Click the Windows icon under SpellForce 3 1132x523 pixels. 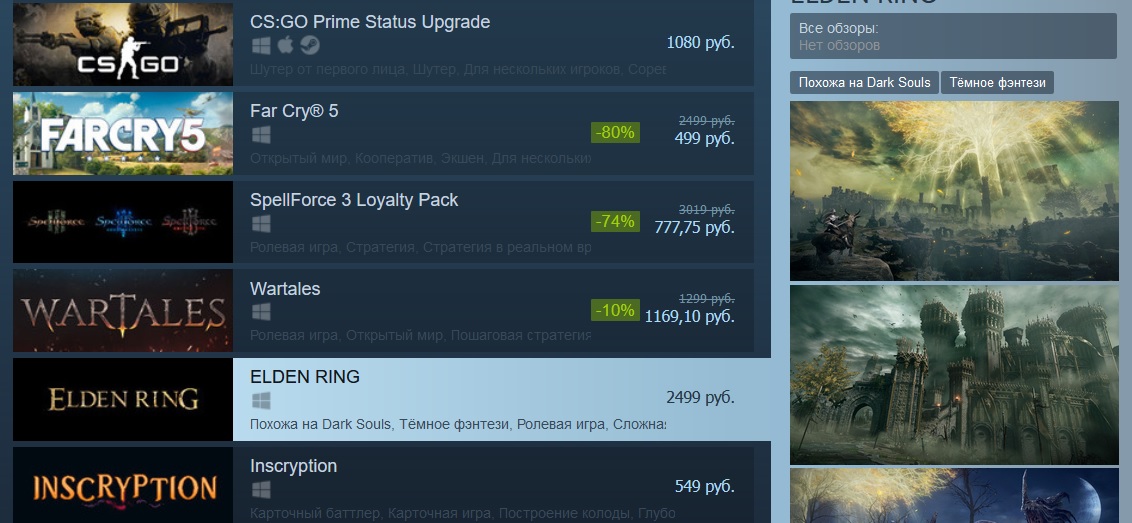pos(261,223)
